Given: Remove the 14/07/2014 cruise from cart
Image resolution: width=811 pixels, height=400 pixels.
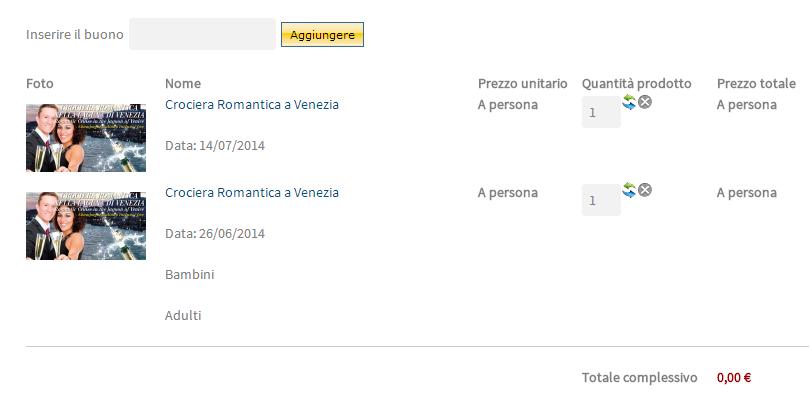Looking at the screenshot, I should pyautogui.click(x=645, y=101).
